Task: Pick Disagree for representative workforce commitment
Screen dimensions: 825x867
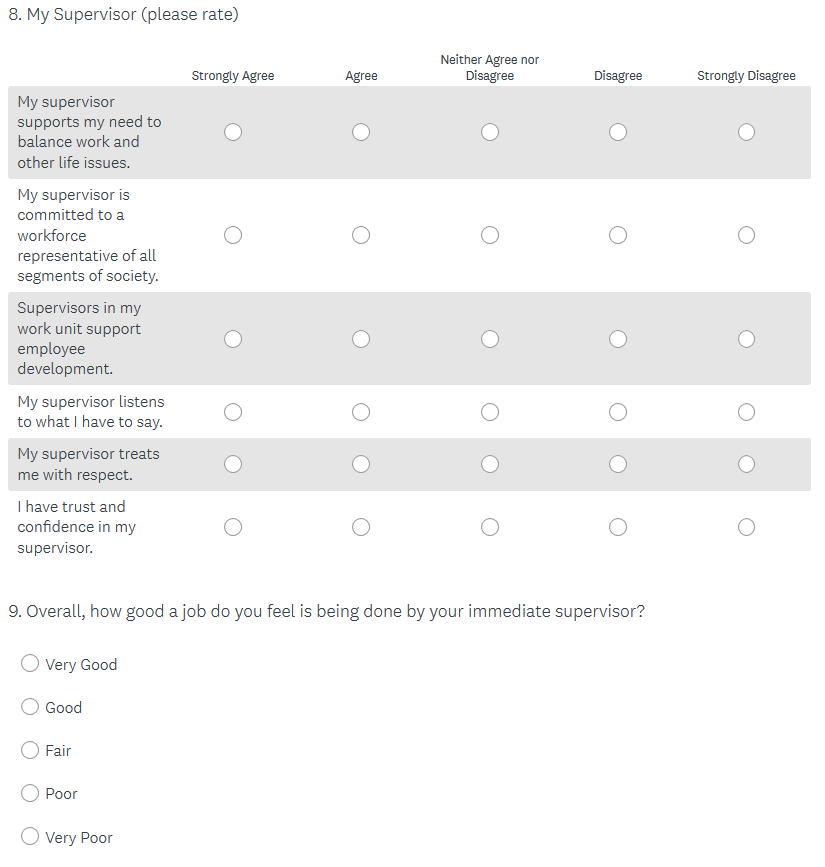Action: (x=618, y=235)
